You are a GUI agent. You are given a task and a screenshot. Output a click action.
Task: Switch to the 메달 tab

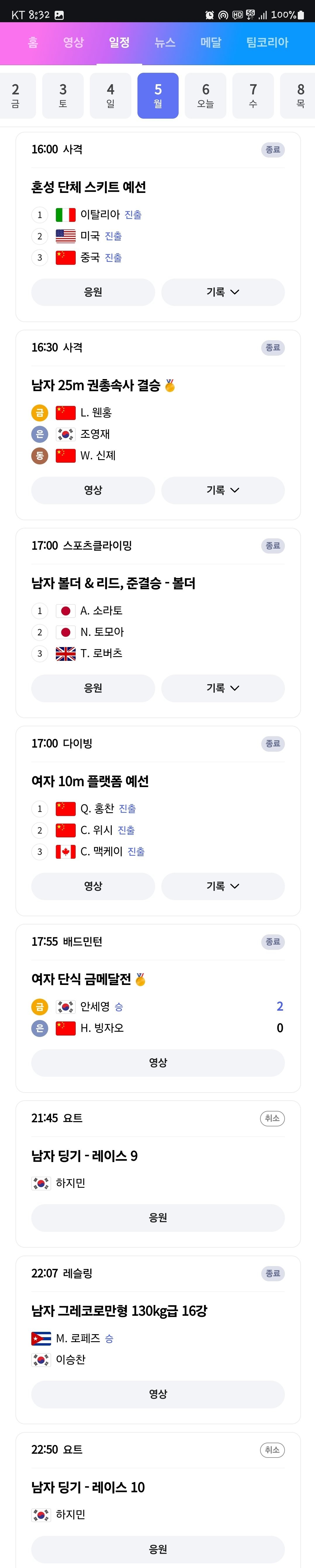pos(211,43)
